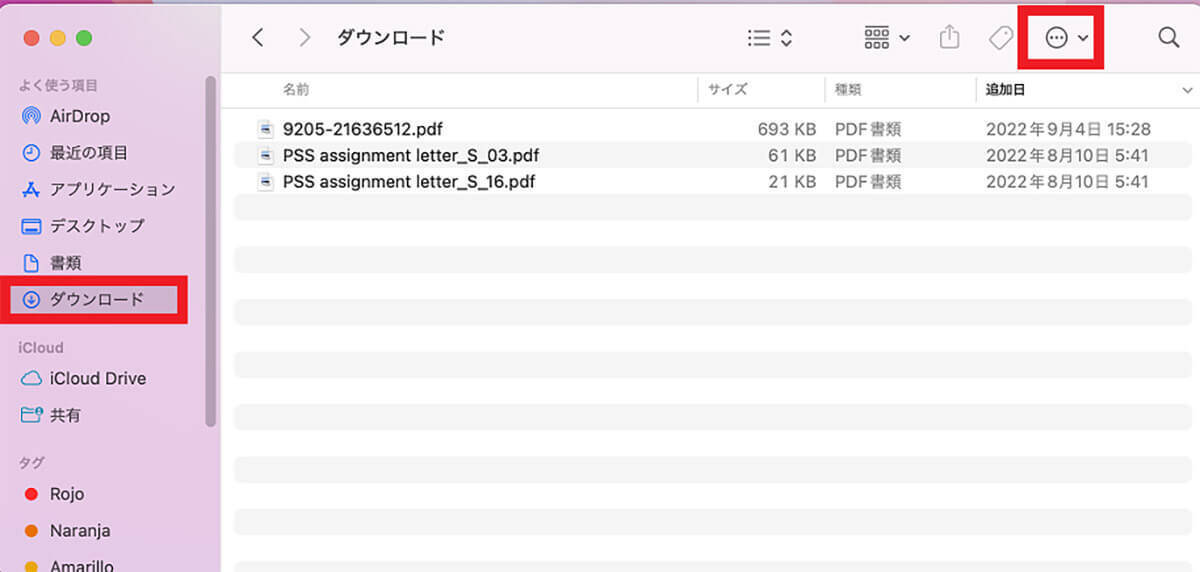The height and width of the screenshot is (572, 1200).
Task: Sort by the 名前 column header
Action: 296,90
